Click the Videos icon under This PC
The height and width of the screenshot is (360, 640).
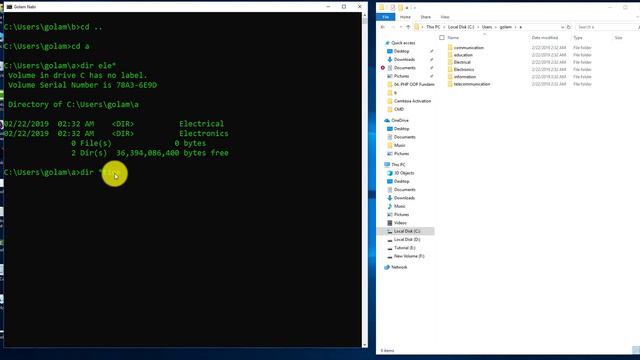(390, 223)
